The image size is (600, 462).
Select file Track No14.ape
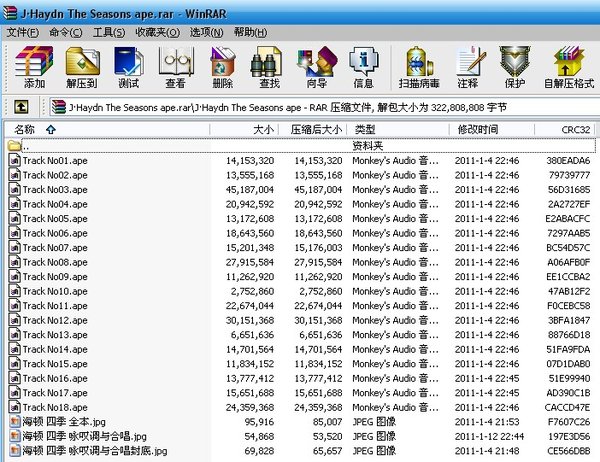coord(55,349)
